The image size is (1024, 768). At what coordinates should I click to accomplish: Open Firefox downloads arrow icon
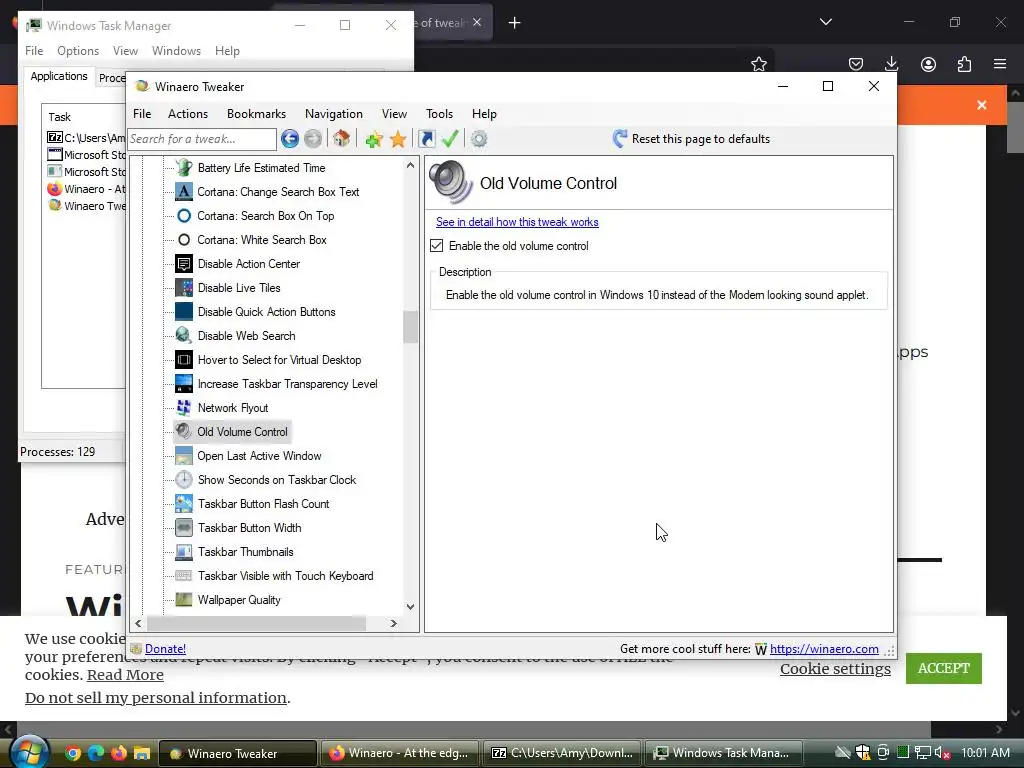click(x=891, y=64)
